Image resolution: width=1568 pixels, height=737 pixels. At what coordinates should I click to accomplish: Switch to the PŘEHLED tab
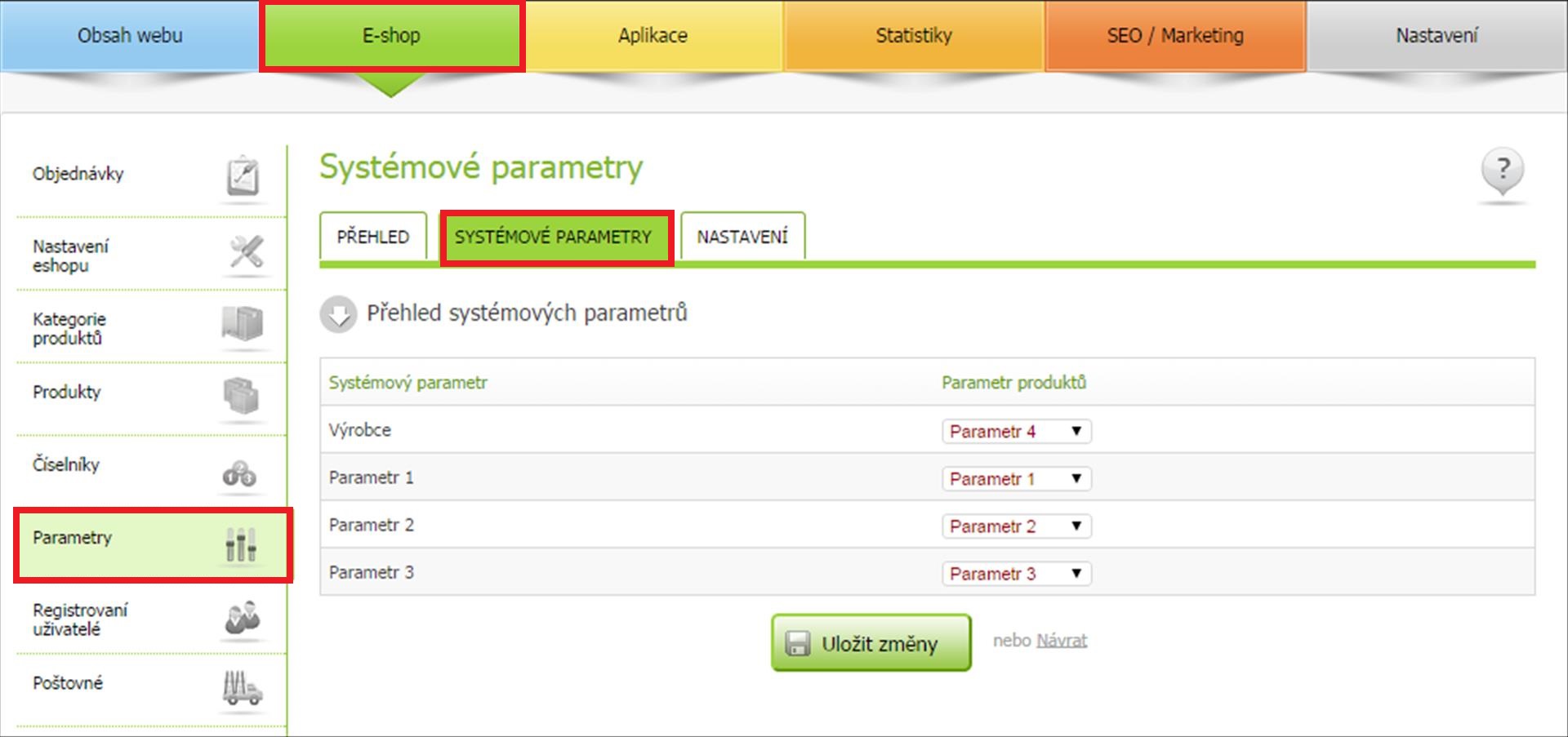[x=373, y=237]
